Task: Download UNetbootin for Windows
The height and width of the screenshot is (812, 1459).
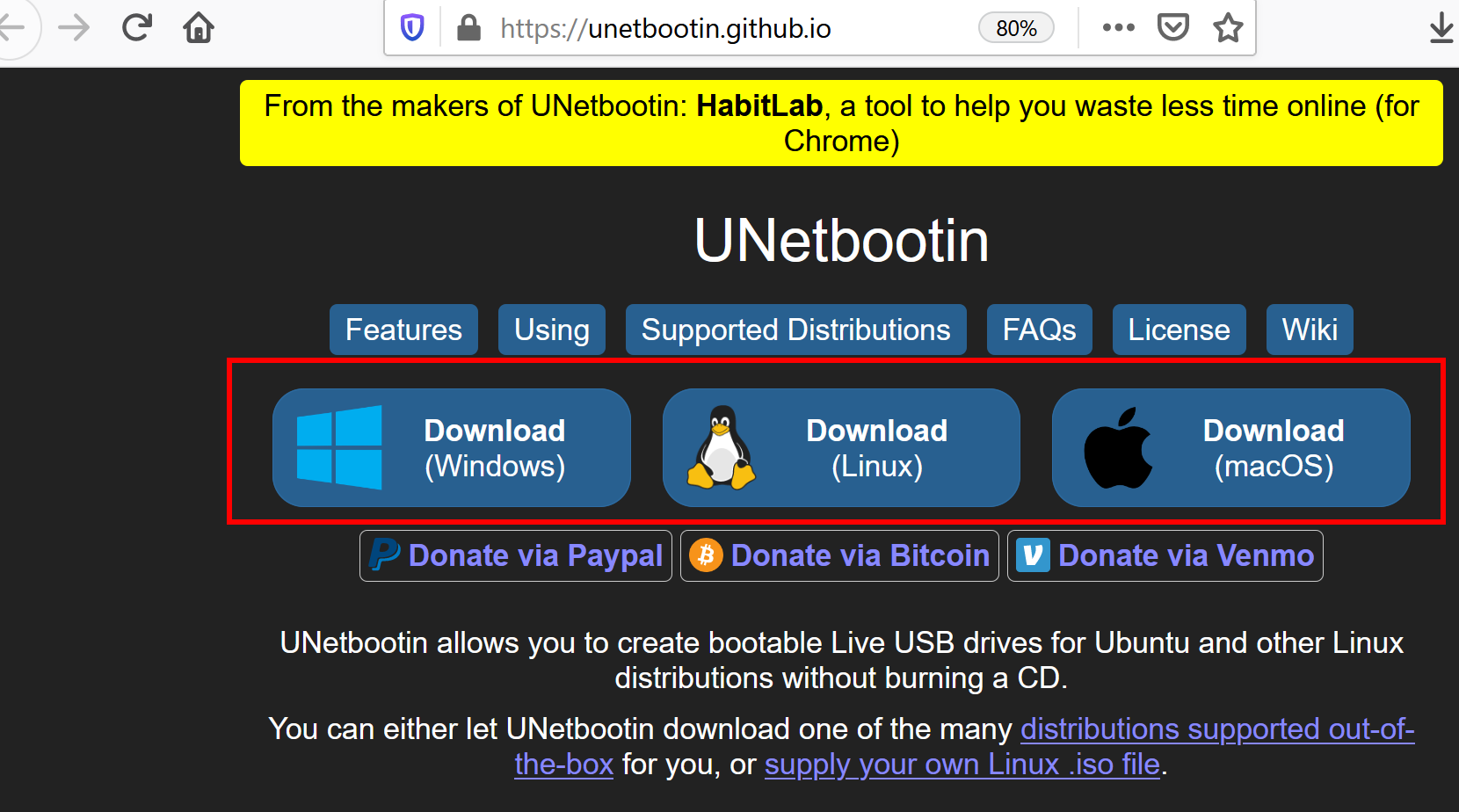Action: tap(452, 447)
